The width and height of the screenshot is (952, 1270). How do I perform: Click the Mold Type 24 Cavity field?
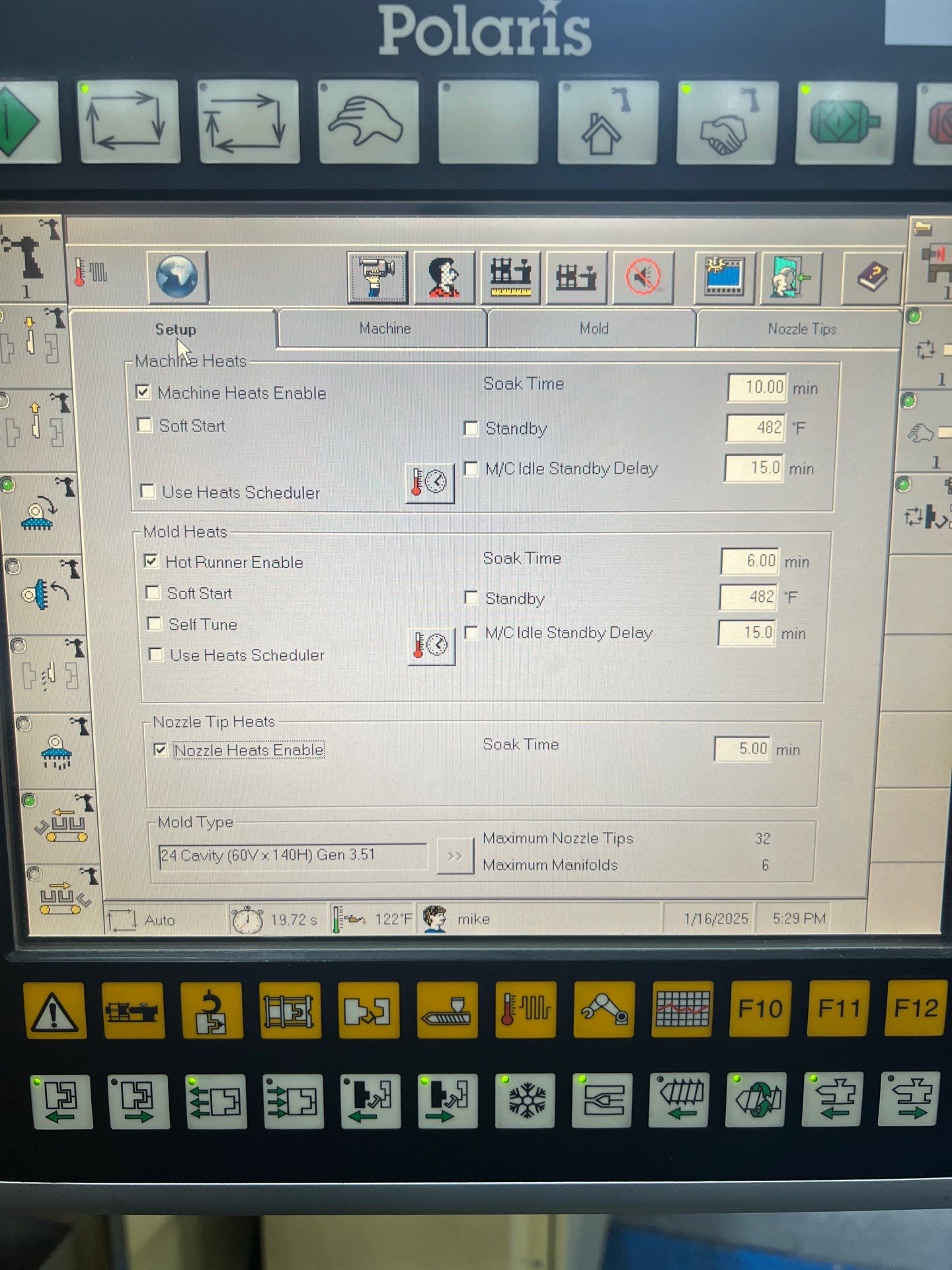click(x=293, y=856)
